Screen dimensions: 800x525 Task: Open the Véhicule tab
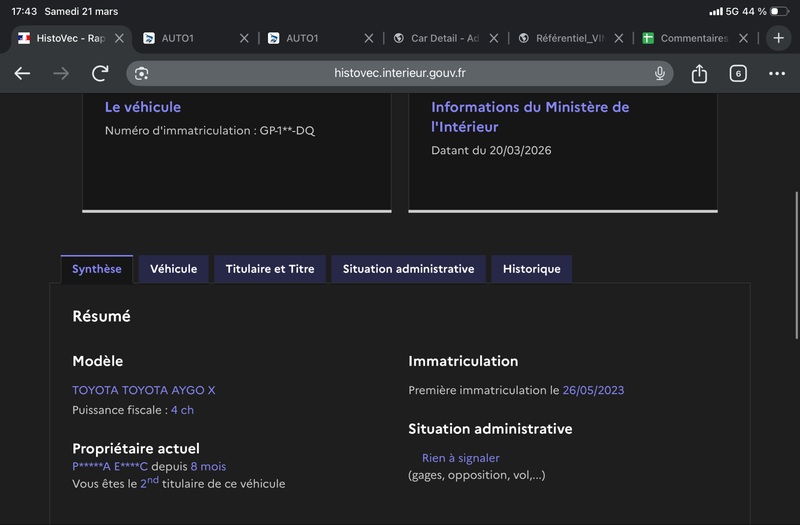173,269
